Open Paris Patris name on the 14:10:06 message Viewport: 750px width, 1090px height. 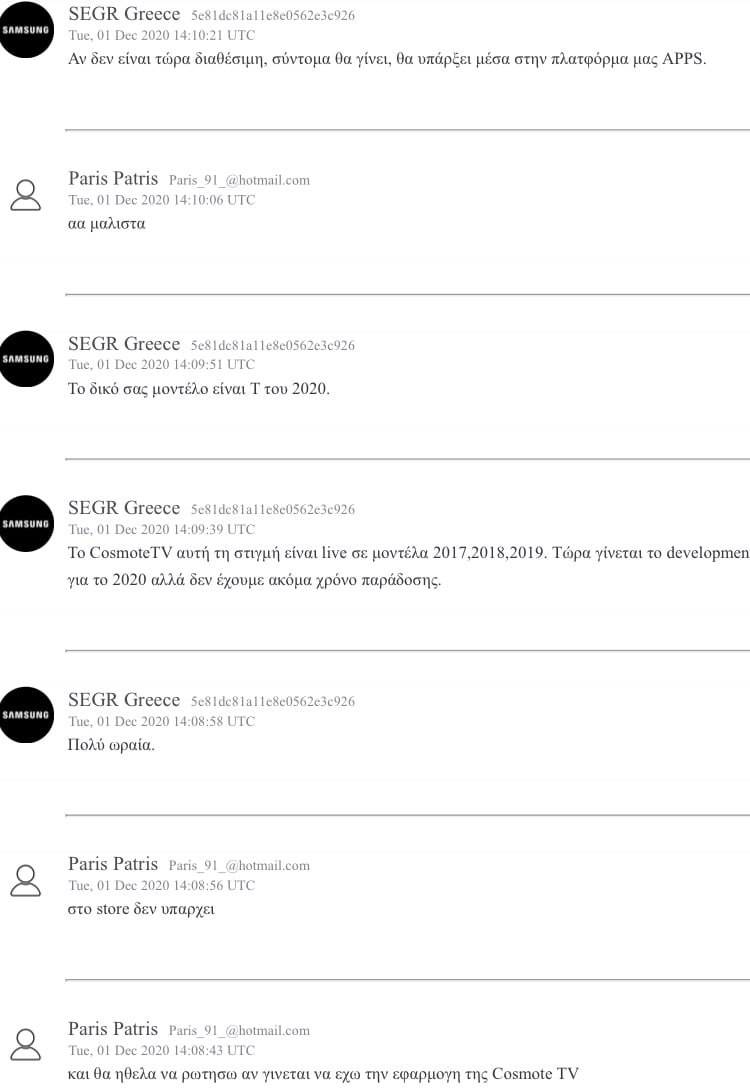point(113,179)
